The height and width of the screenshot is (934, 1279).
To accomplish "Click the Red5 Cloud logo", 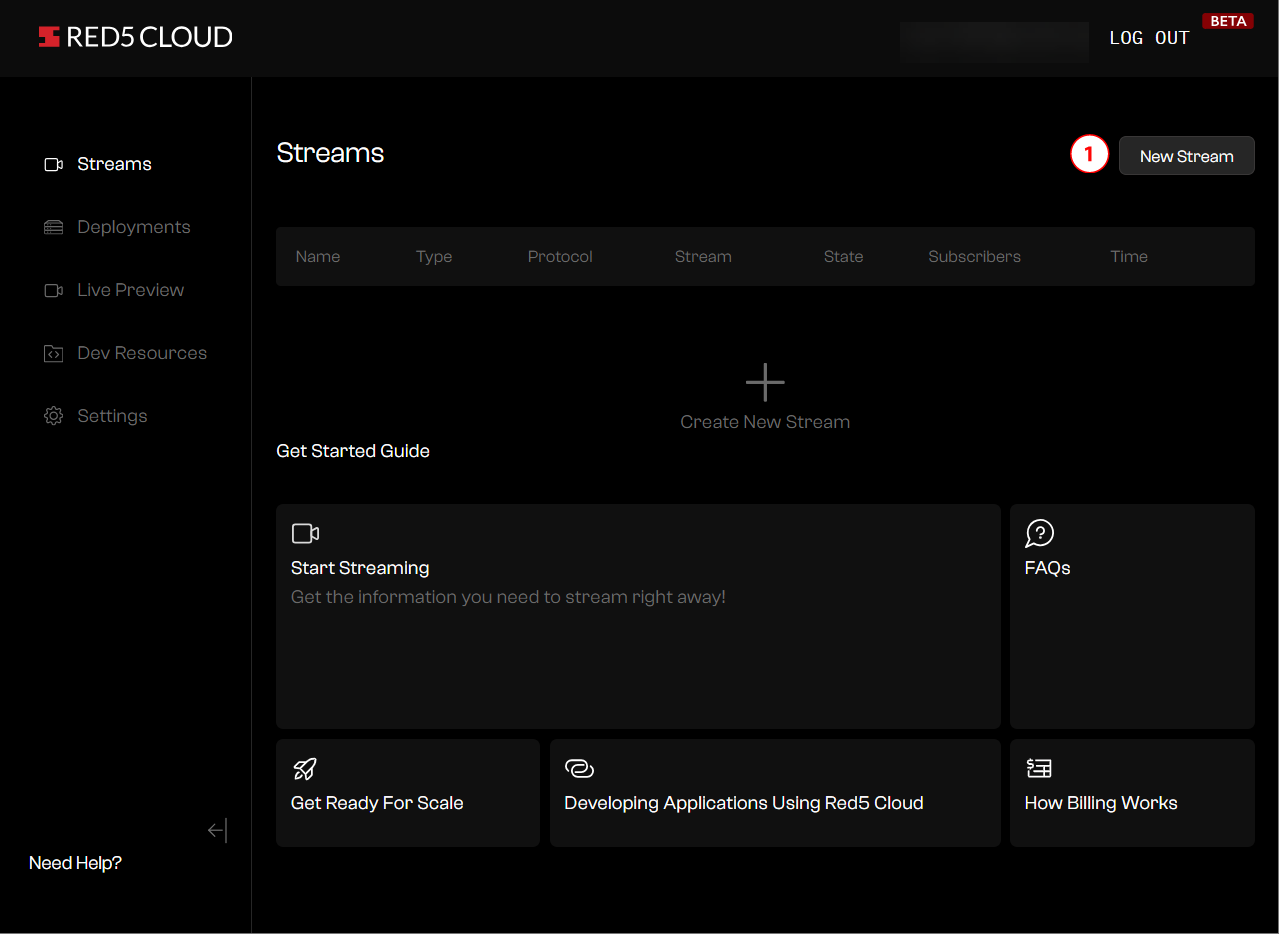I will (135, 37).
